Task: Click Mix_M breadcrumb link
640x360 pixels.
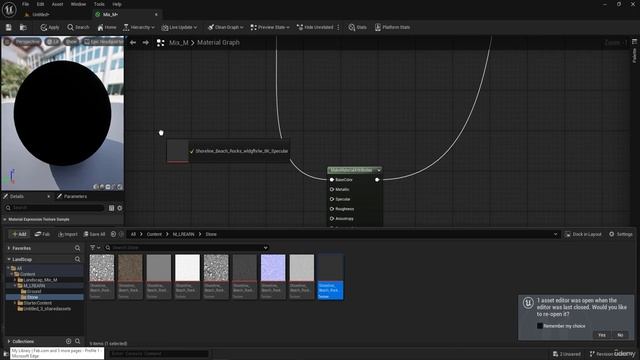Action: coord(179,42)
